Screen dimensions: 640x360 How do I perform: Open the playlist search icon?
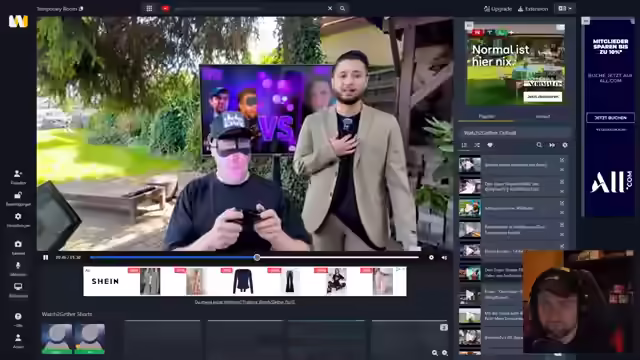pos(539,145)
